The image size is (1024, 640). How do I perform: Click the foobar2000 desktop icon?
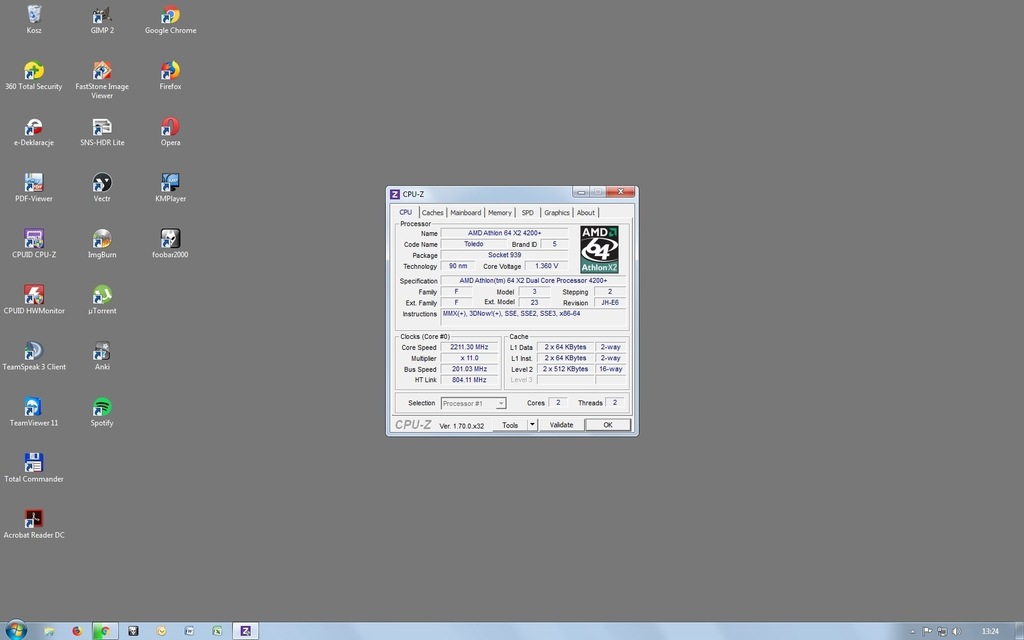coord(170,244)
